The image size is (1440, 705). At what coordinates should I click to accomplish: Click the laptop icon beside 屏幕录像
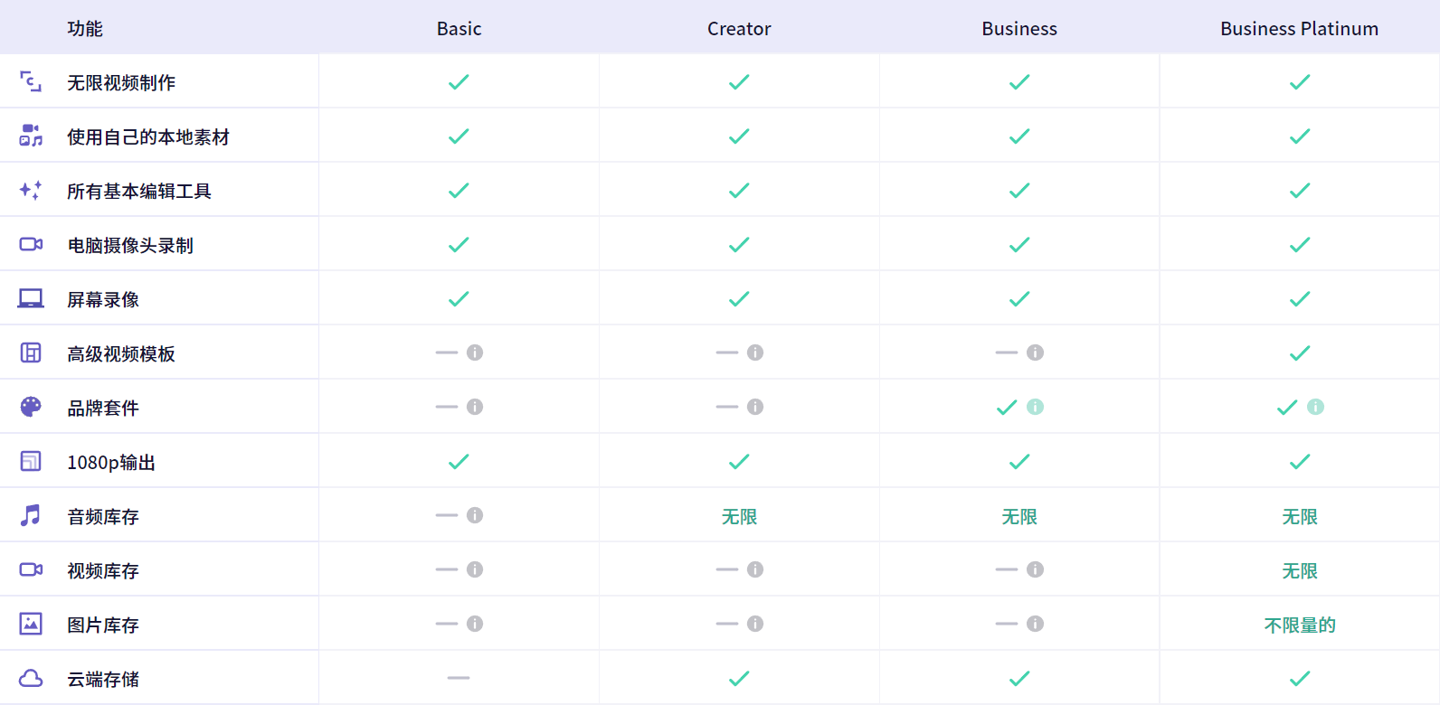(31, 298)
